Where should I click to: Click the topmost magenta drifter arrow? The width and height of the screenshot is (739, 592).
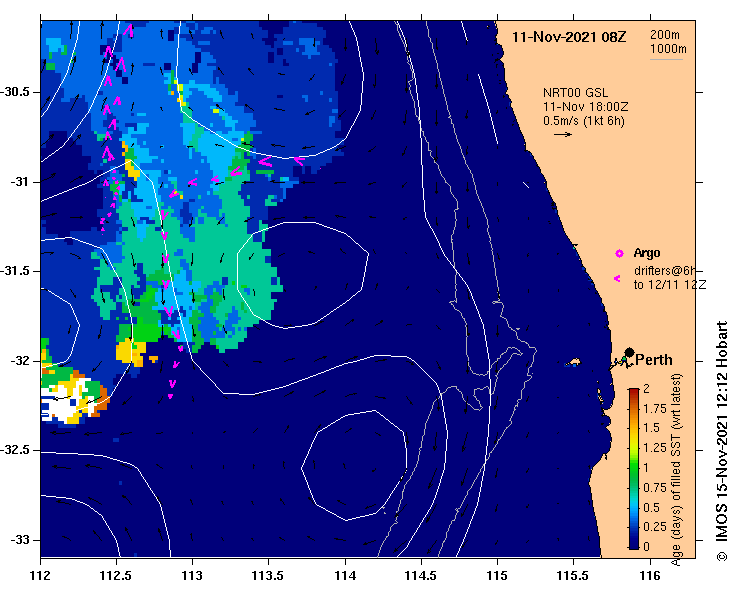[x=129, y=31]
